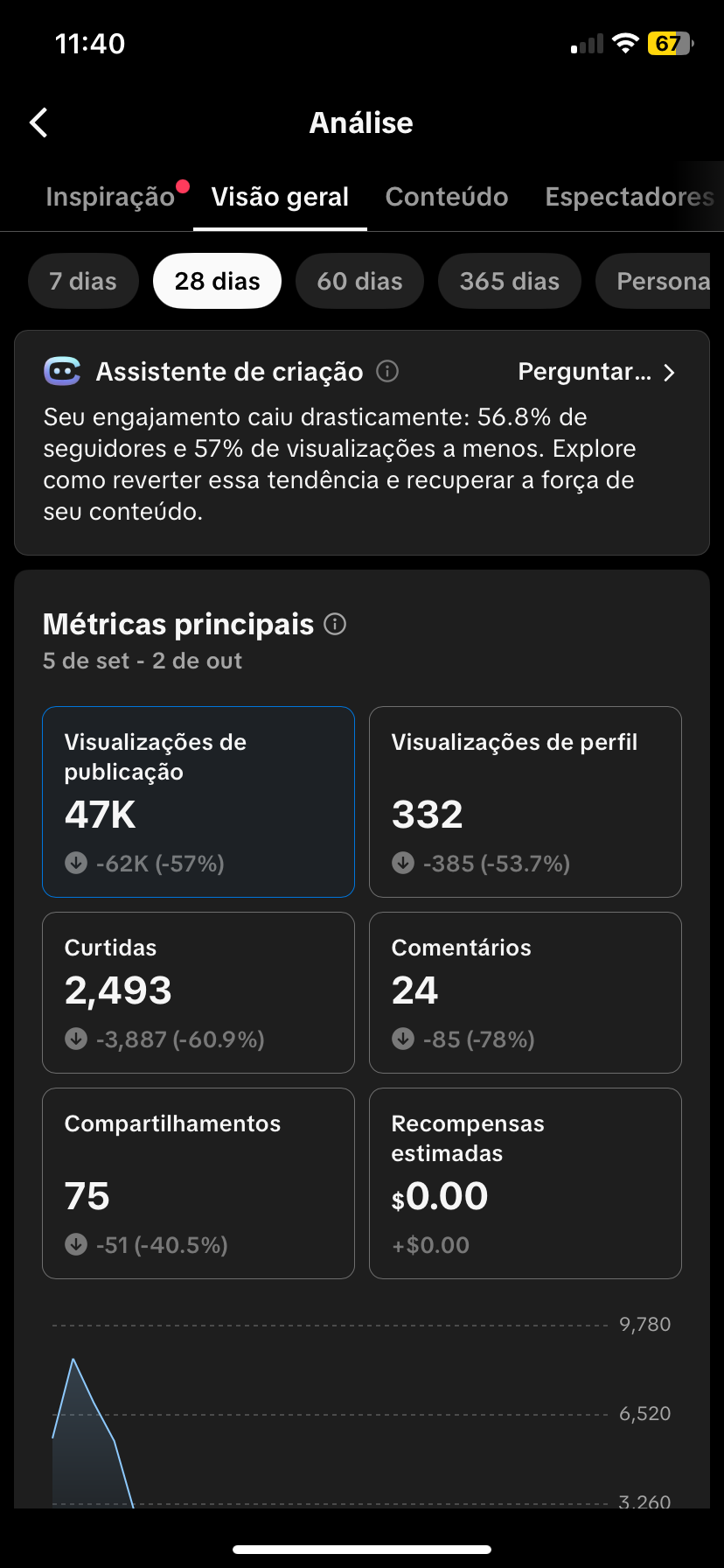Select the 365 dias period chip
The image size is (724, 1568).
pyautogui.click(x=509, y=281)
